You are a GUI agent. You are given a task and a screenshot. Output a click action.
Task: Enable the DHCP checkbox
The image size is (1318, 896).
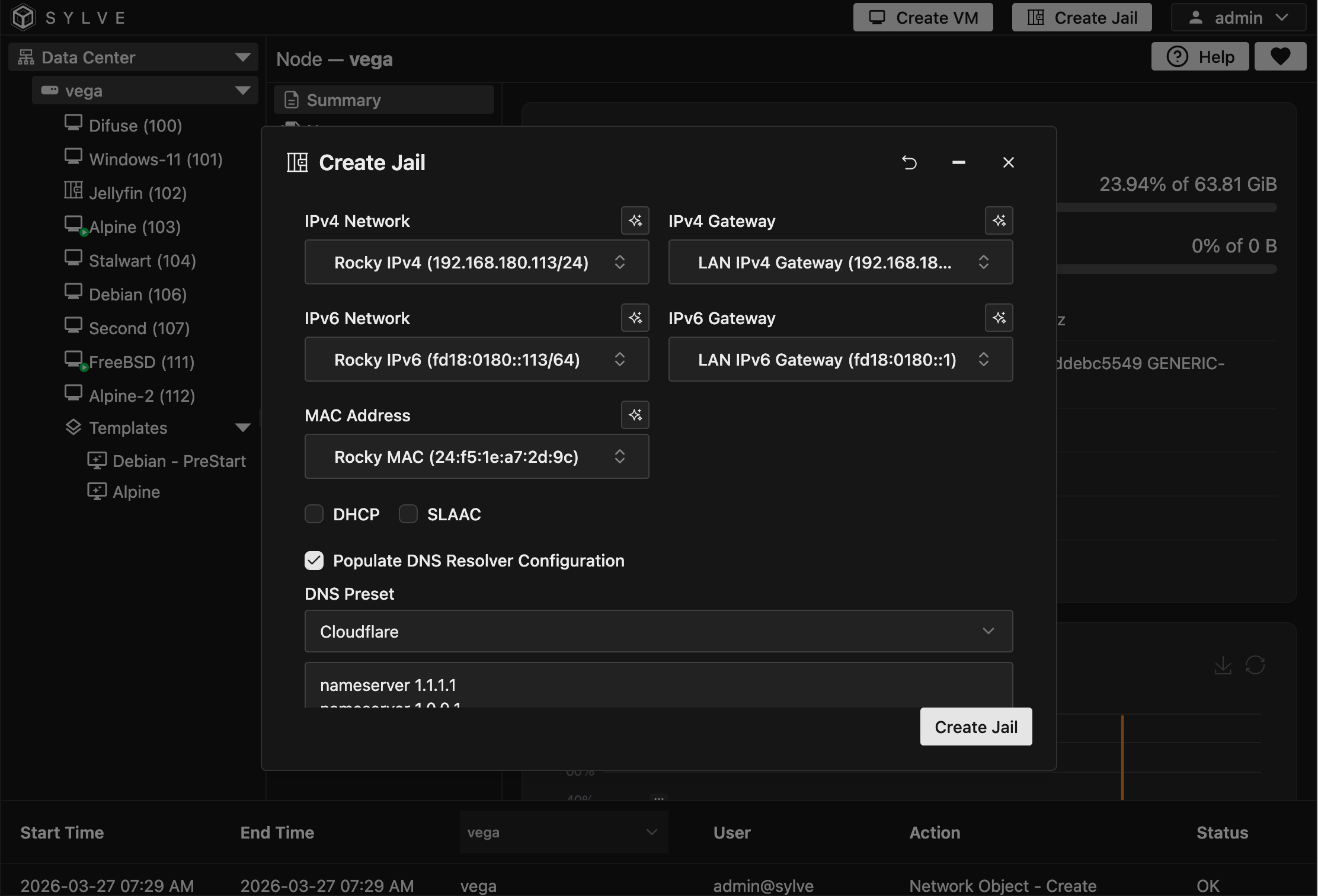click(314, 514)
